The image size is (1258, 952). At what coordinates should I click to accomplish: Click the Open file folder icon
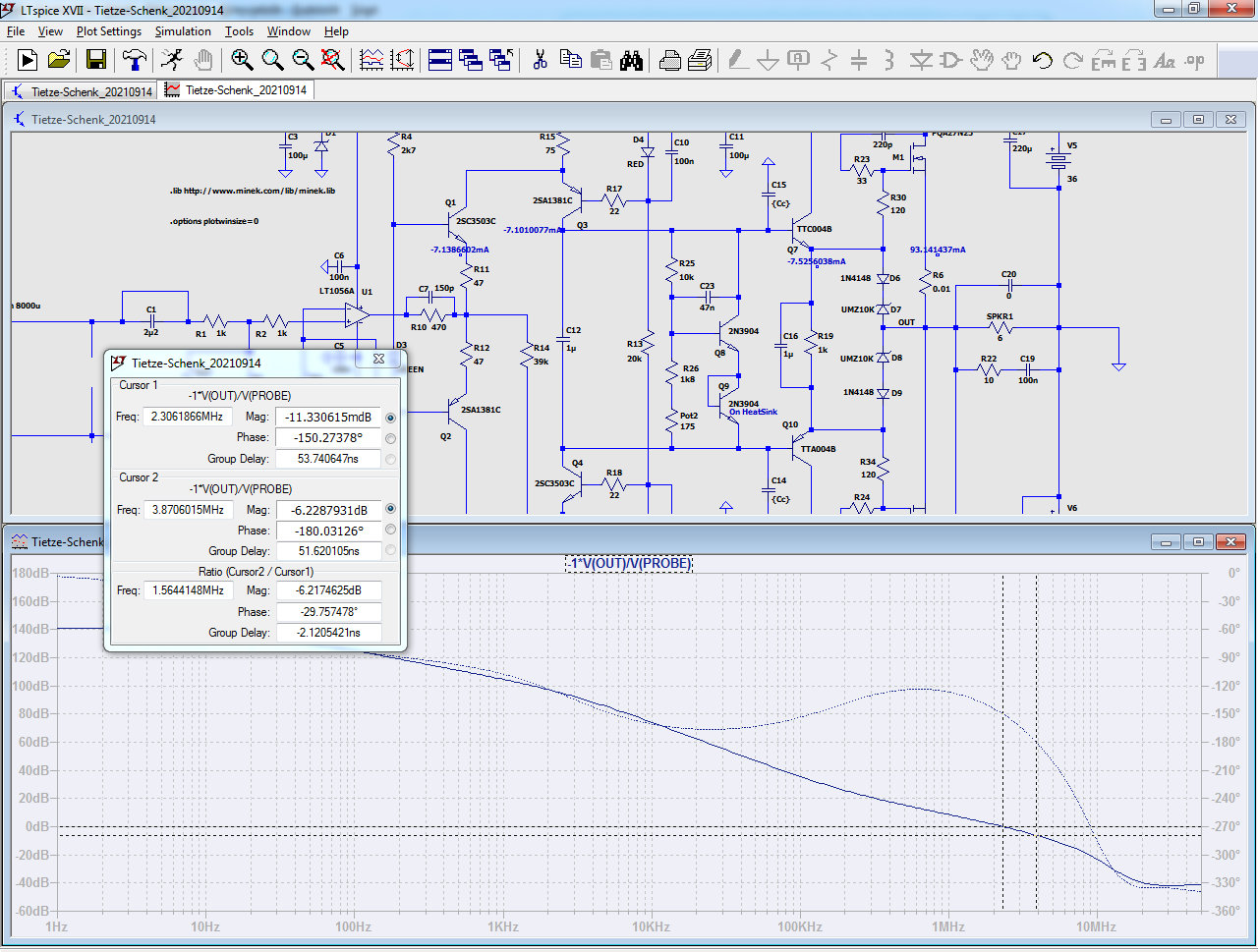tap(59, 60)
